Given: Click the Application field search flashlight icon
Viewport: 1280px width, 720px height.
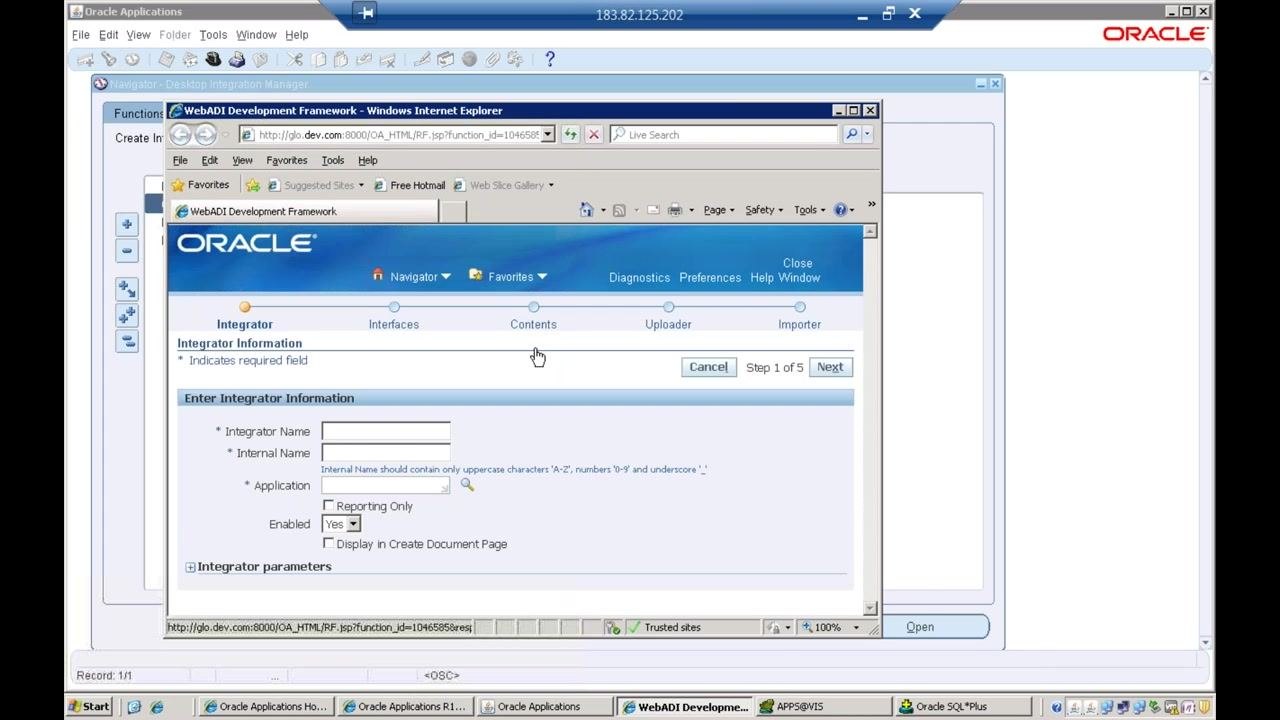Looking at the screenshot, I should pyautogui.click(x=467, y=485).
